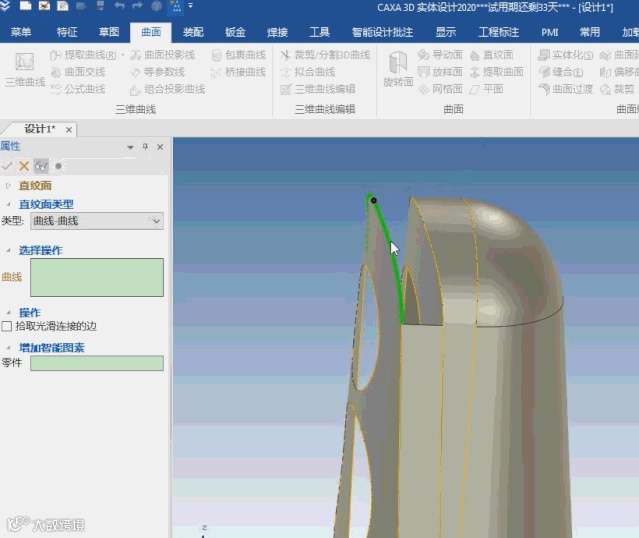Screen dimensions: 639x538
Task: Toggle 拾取光滑连接的边 checkbox
Action: [7, 326]
